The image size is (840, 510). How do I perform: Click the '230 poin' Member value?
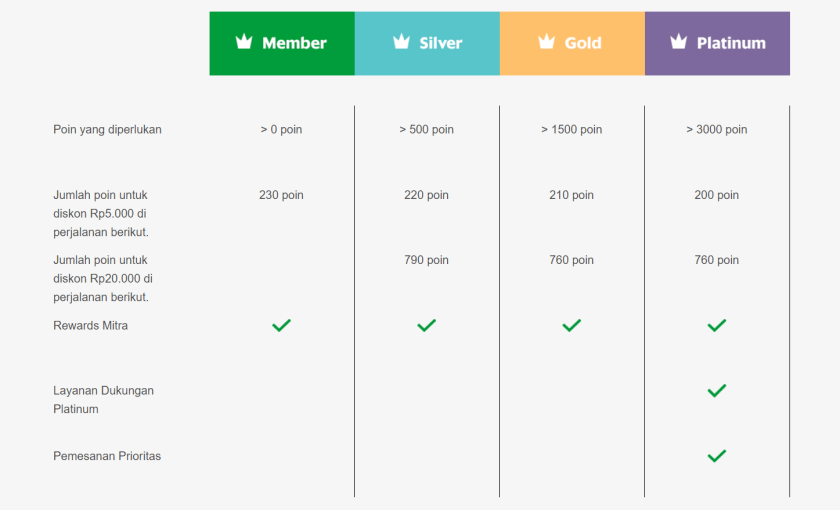point(281,195)
